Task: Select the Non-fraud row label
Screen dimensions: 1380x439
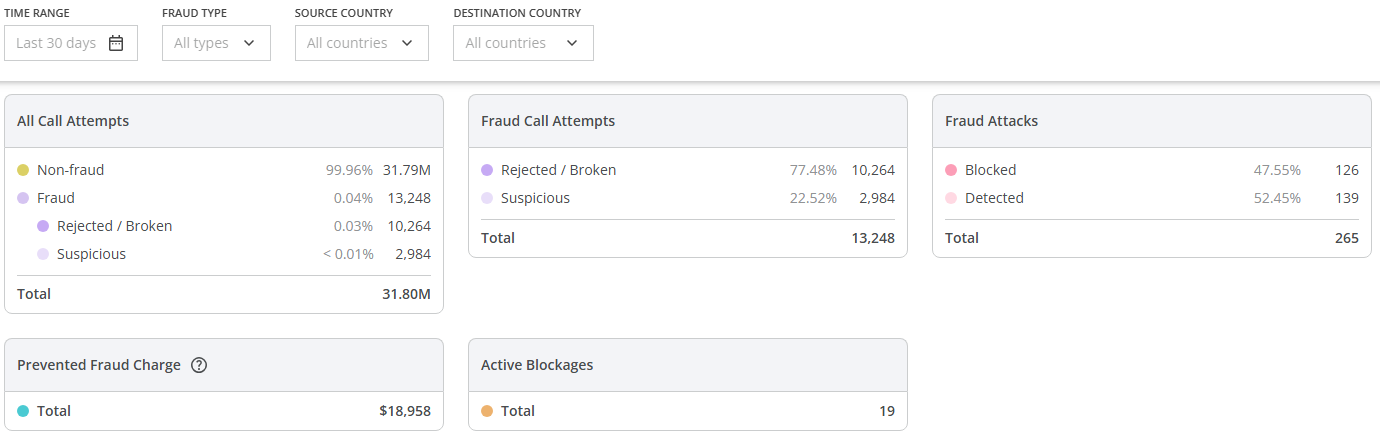Action: [x=70, y=170]
